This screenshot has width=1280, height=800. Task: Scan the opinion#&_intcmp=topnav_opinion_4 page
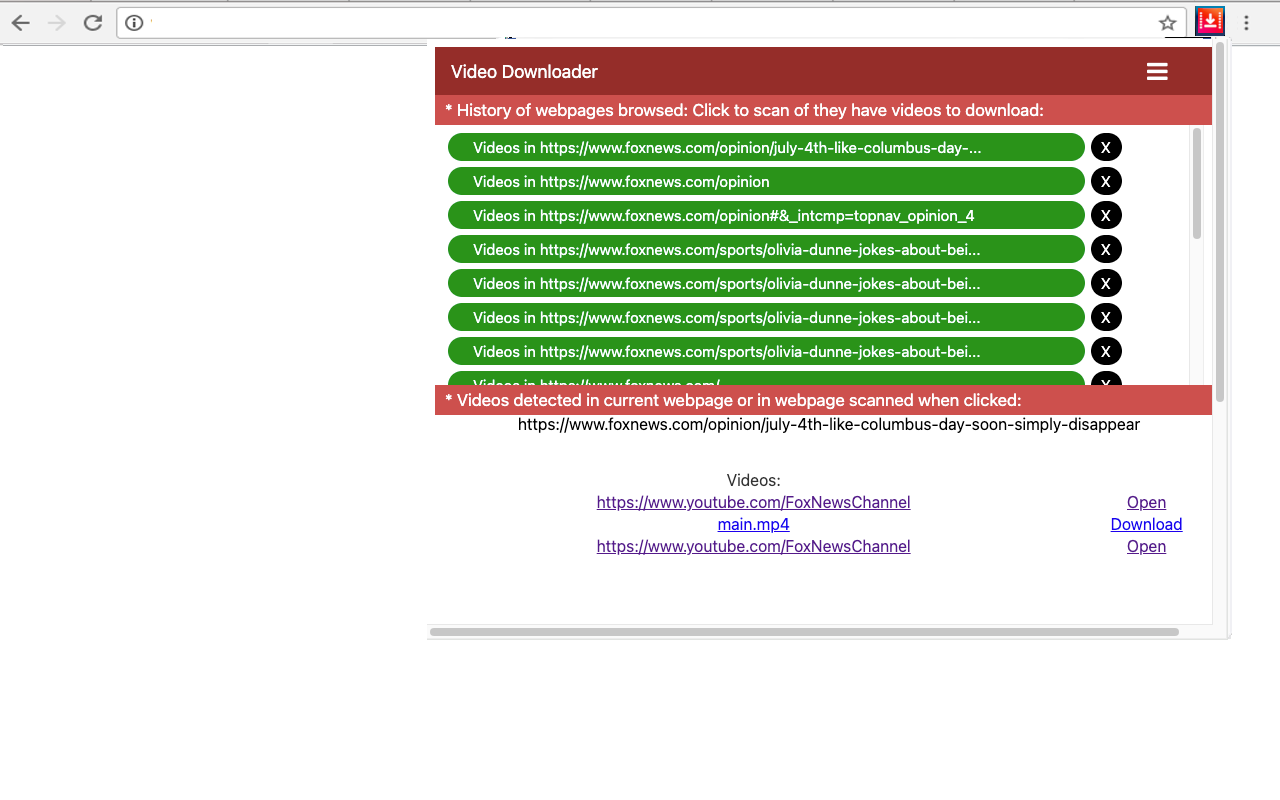[x=766, y=215]
